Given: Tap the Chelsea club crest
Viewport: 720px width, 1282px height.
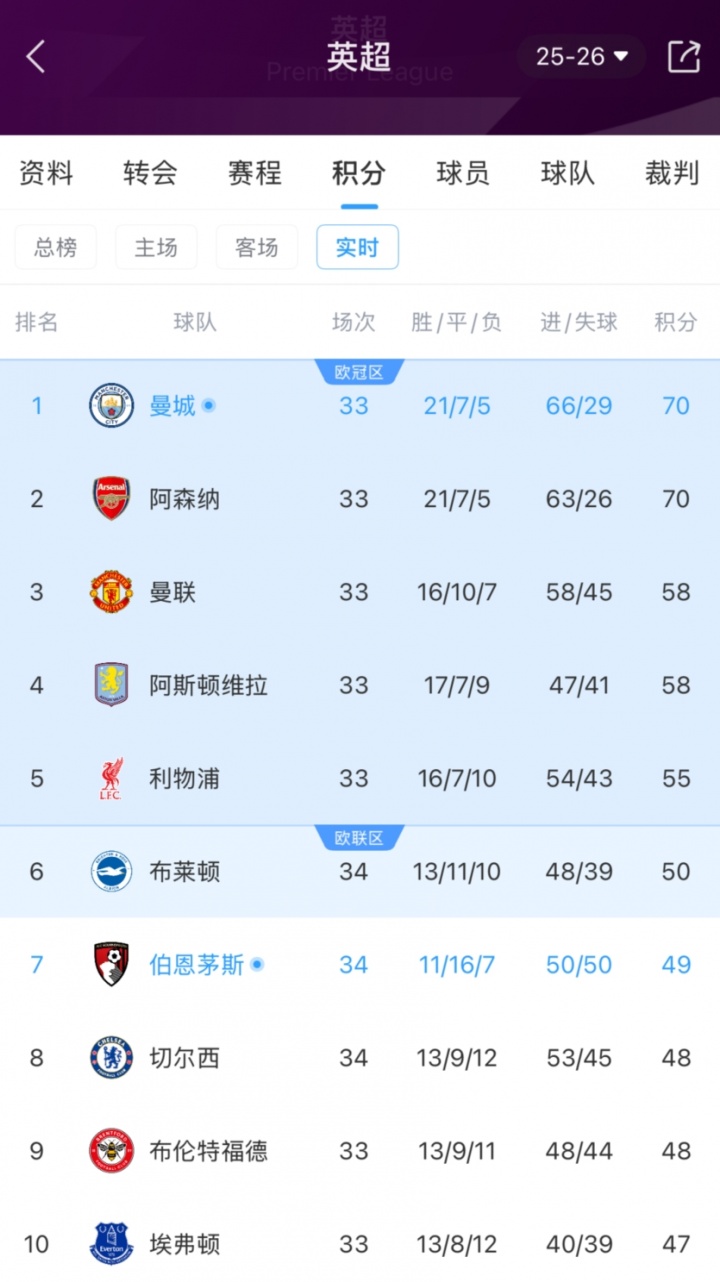Looking at the screenshot, I should coord(111,1058).
